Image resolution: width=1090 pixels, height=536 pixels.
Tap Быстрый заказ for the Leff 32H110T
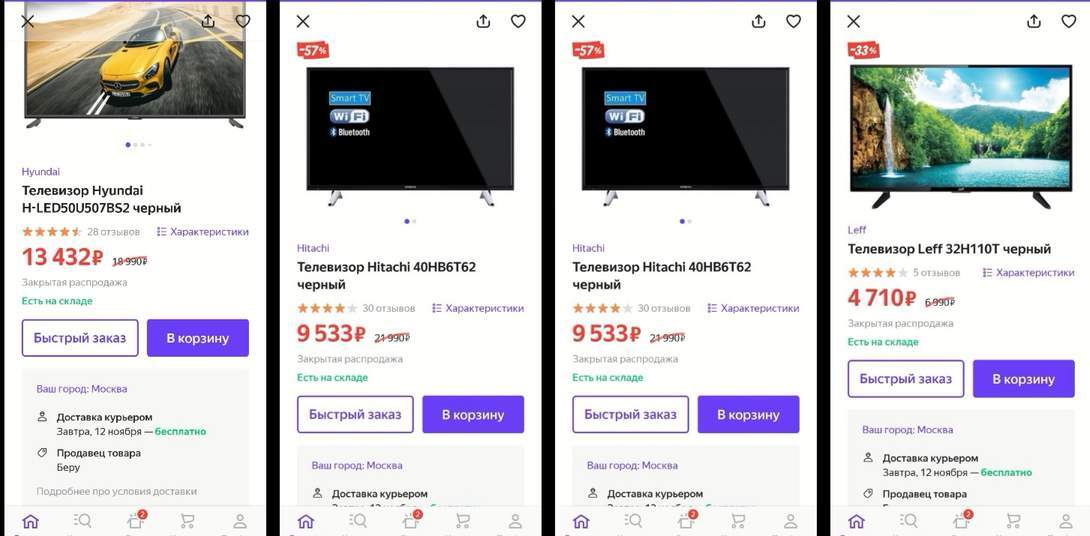coord(906,379)
